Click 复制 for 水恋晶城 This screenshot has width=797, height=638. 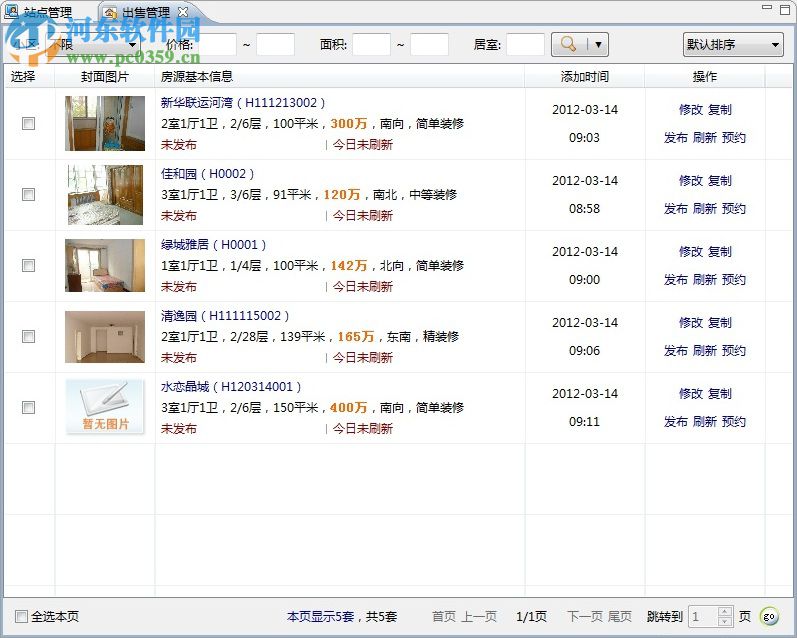(x=720, y=394)
